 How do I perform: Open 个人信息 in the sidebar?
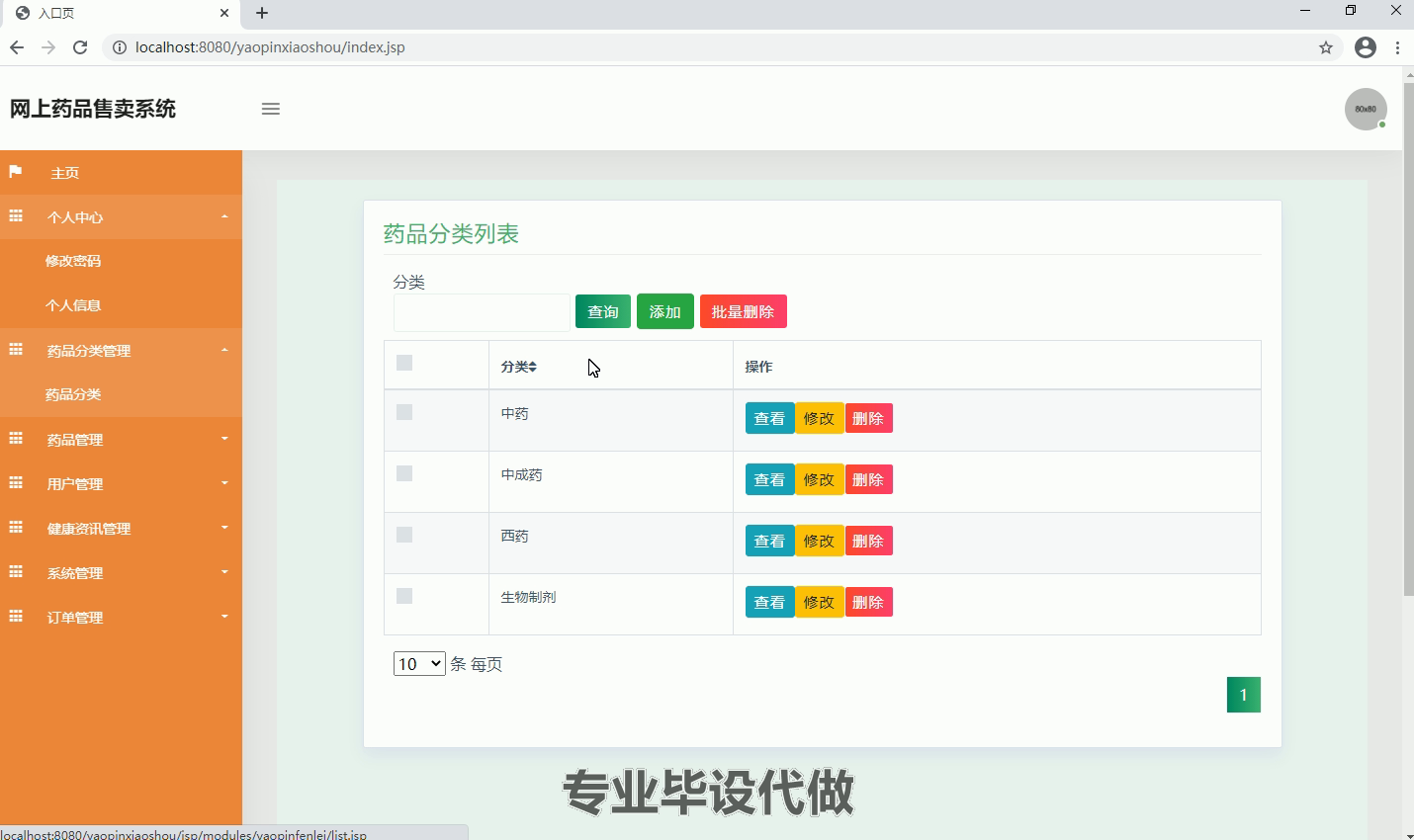(x=73, y=305)
